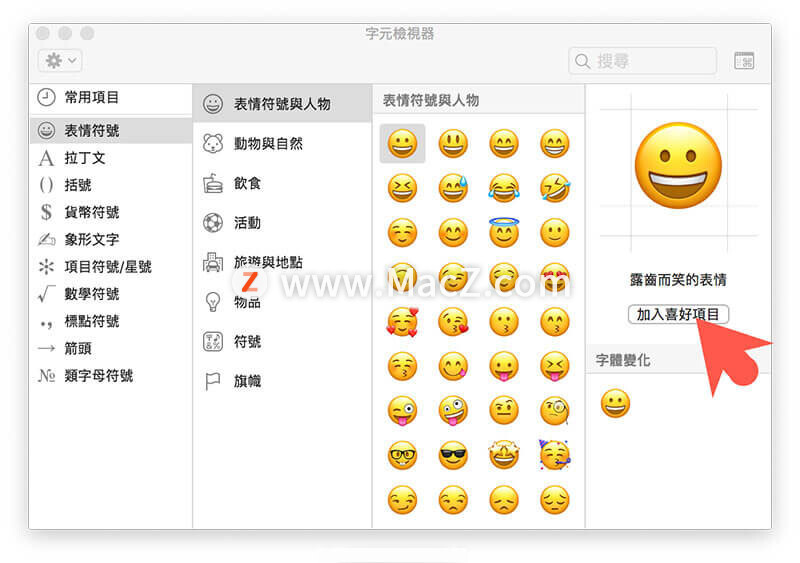
Task: Select the face savoring food emoji
Action: pos(453,366)
